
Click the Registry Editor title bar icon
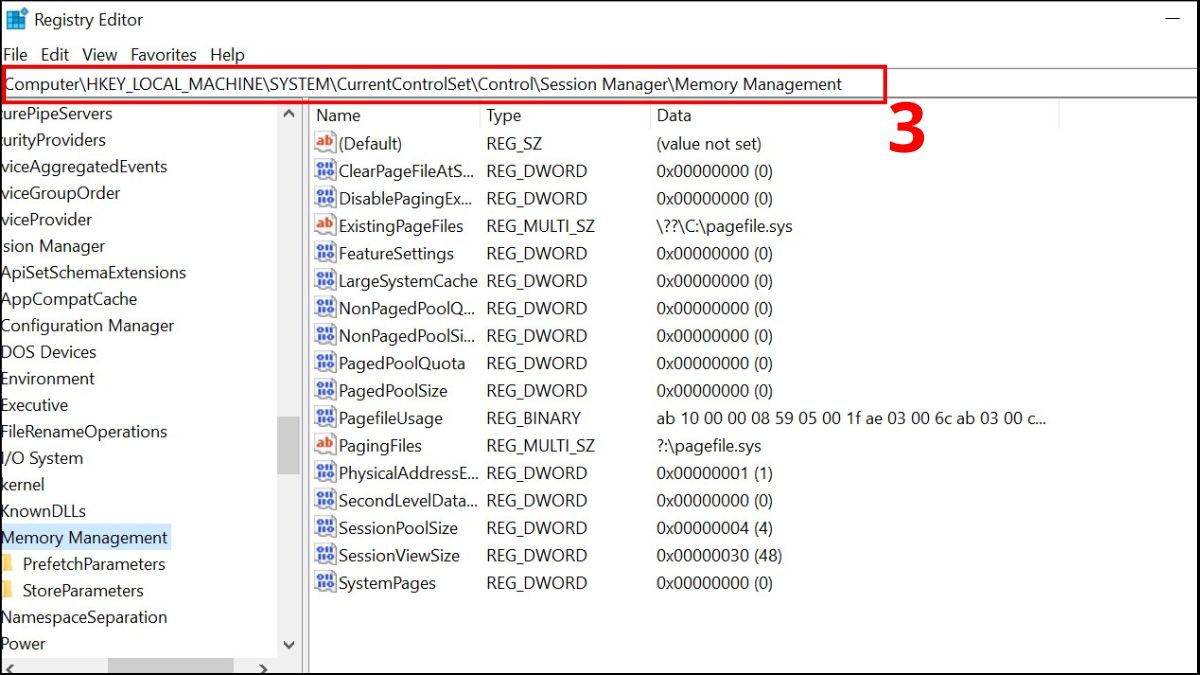click(x=15, y=18)
